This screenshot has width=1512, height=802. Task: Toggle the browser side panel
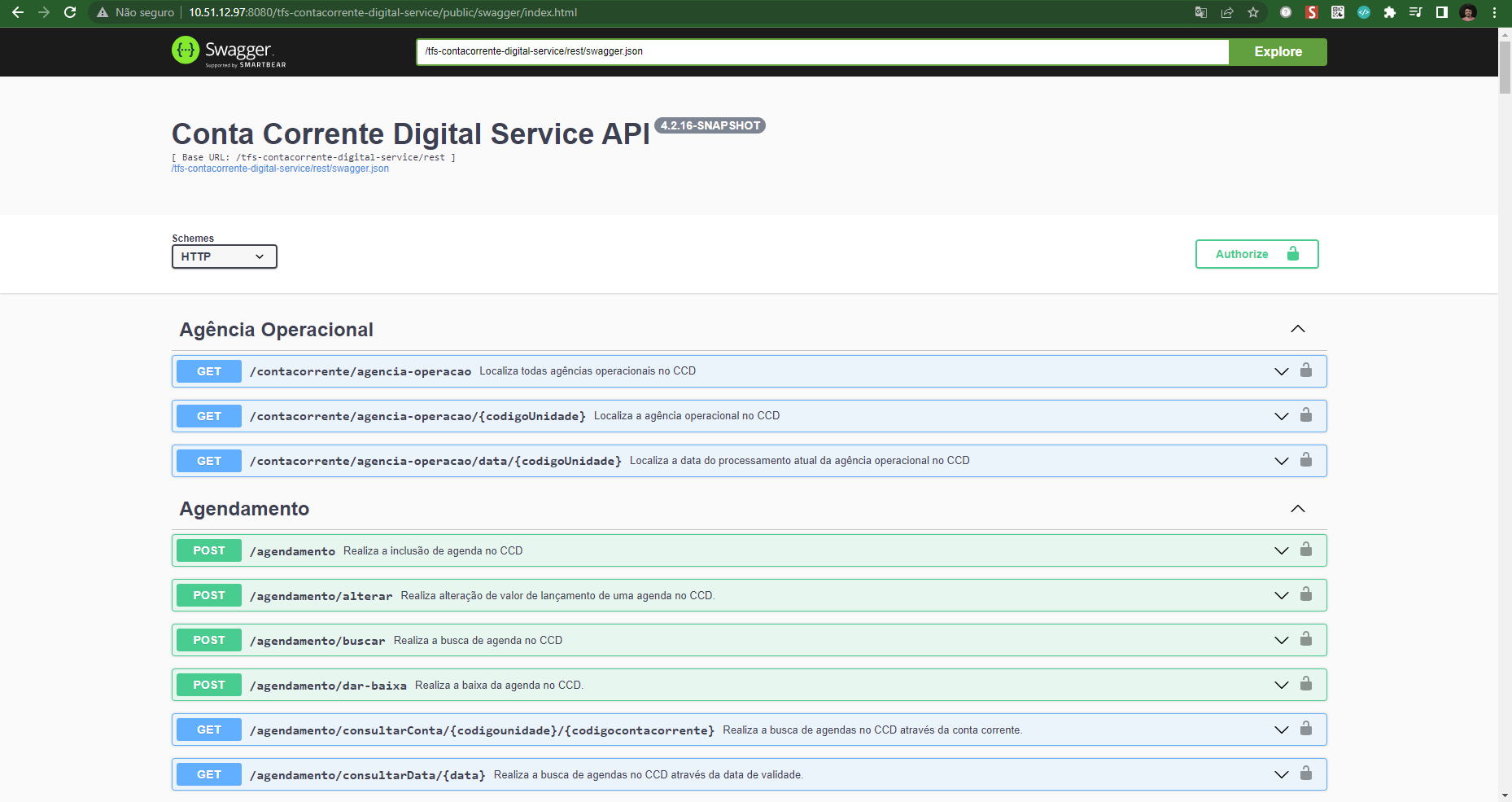tap(1442, 12)
